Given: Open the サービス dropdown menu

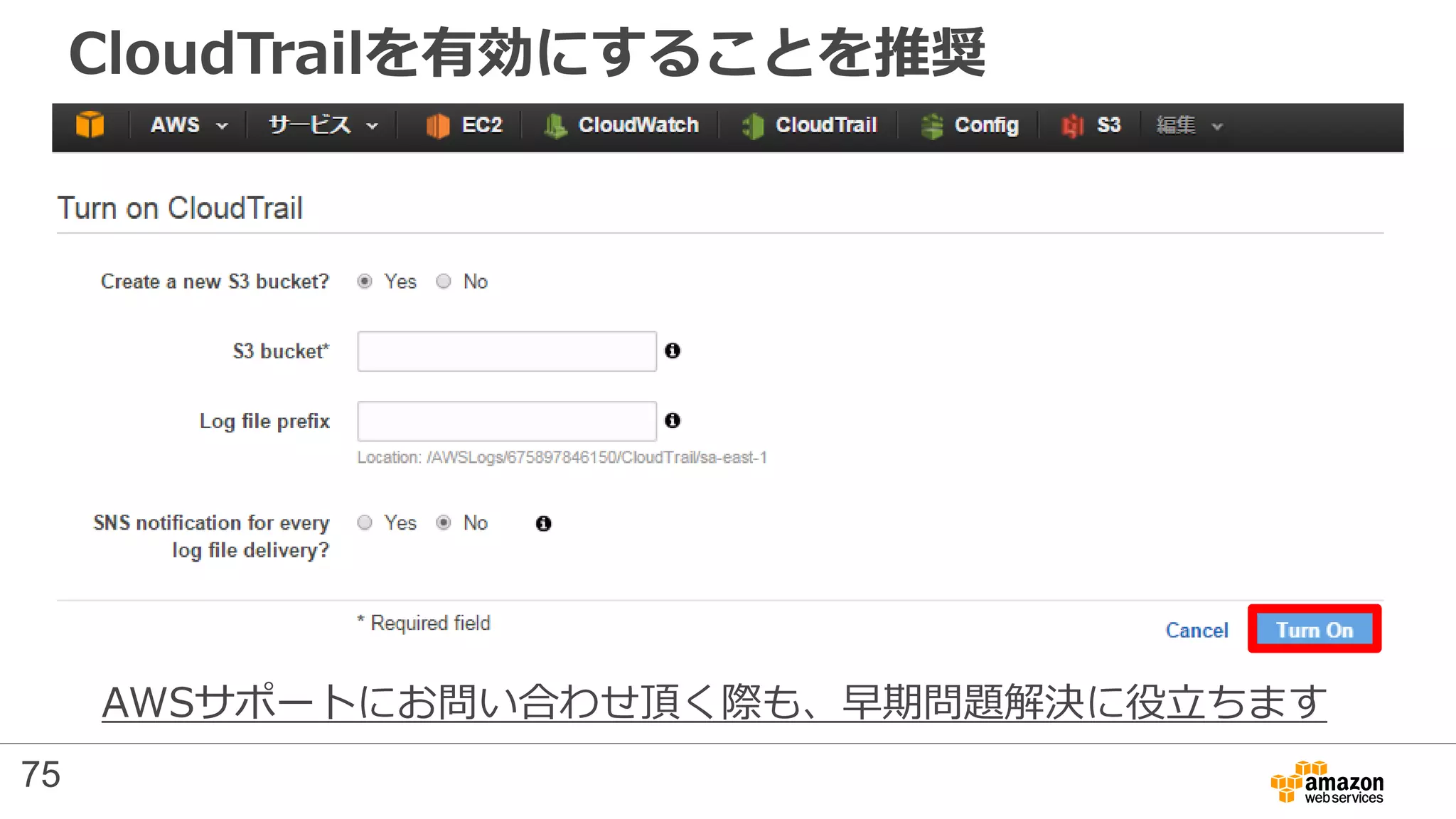Looking at the screenshot, I should pyautogui.click(x=323, y=125).
